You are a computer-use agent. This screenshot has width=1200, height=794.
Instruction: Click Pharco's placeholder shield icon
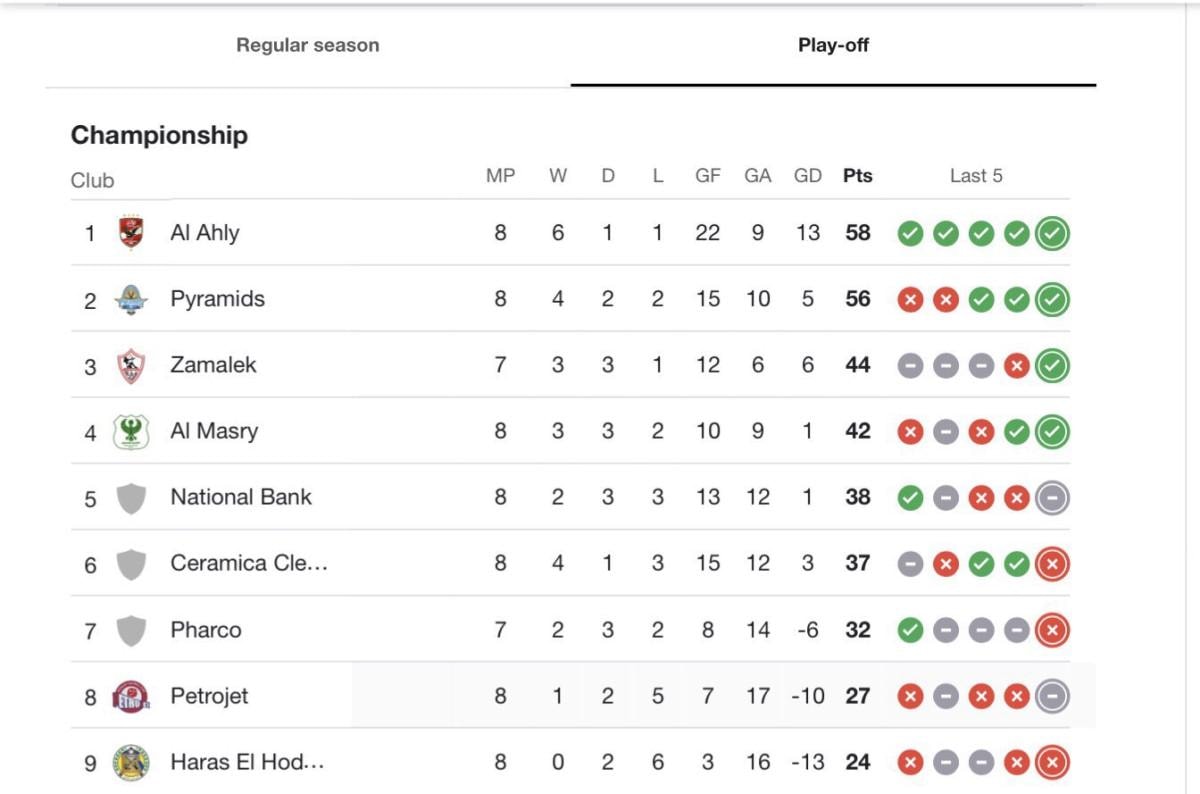[x=131, y=630]
